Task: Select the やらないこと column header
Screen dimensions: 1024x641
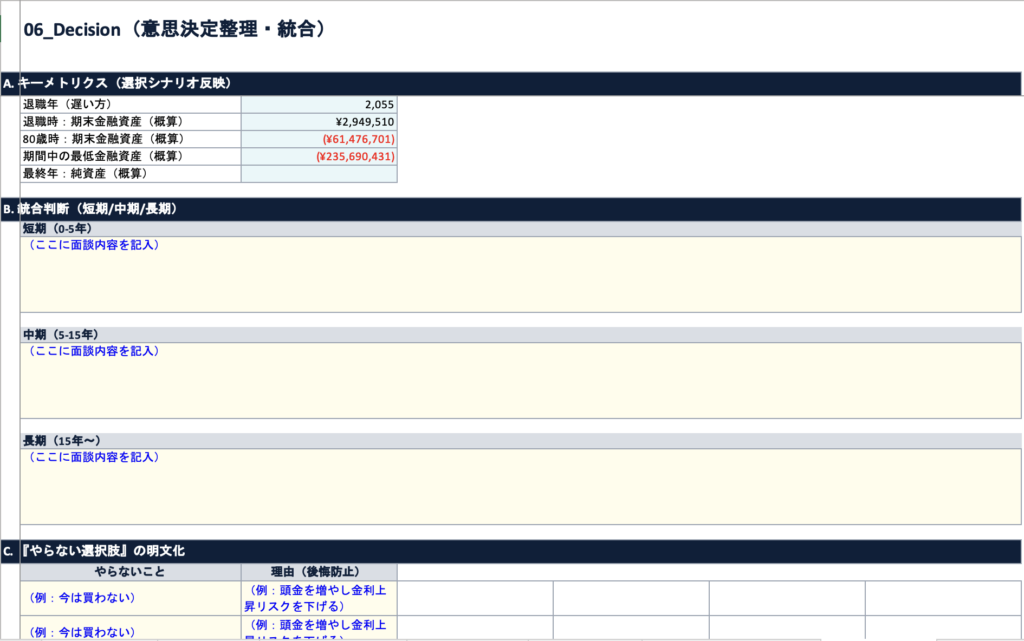Action: [x=130, y=572]
